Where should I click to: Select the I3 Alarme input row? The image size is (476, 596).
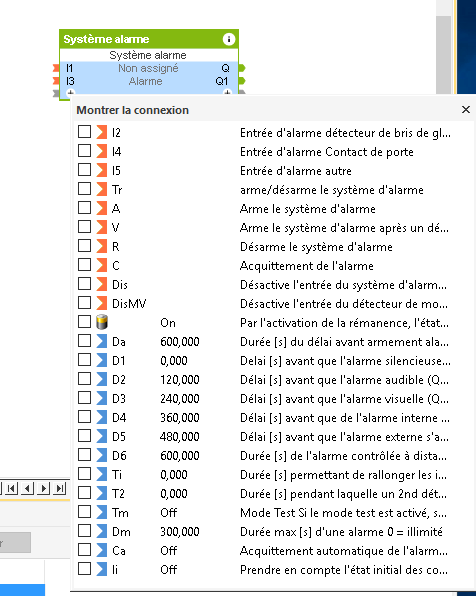click(x=149, y=81)
